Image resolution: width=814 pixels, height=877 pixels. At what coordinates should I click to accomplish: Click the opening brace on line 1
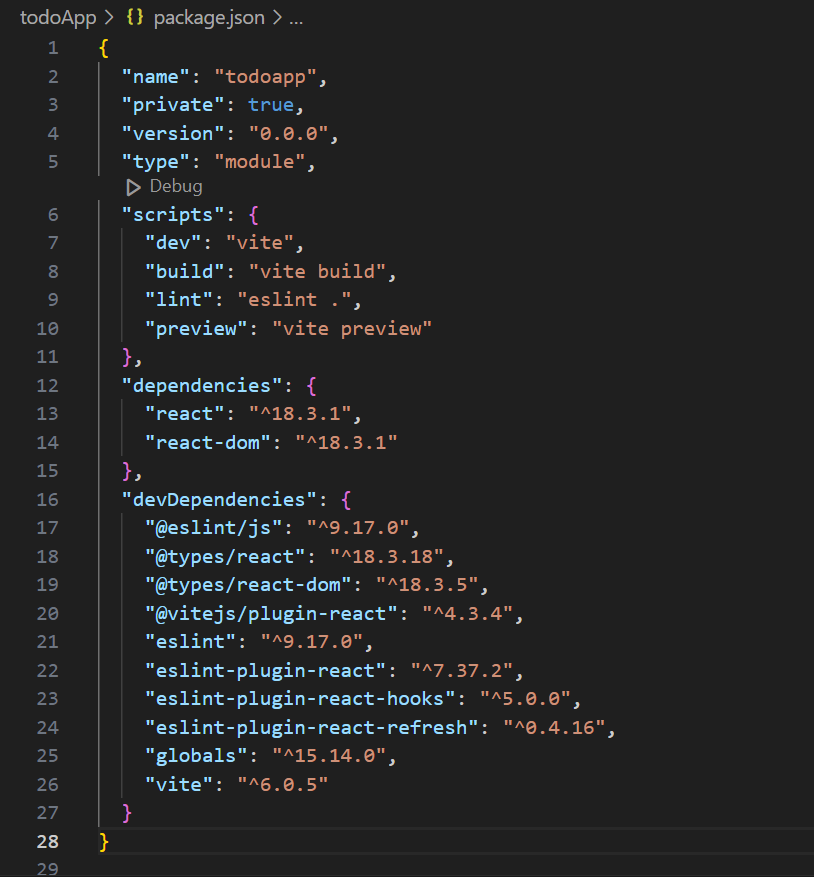[103, 48]
